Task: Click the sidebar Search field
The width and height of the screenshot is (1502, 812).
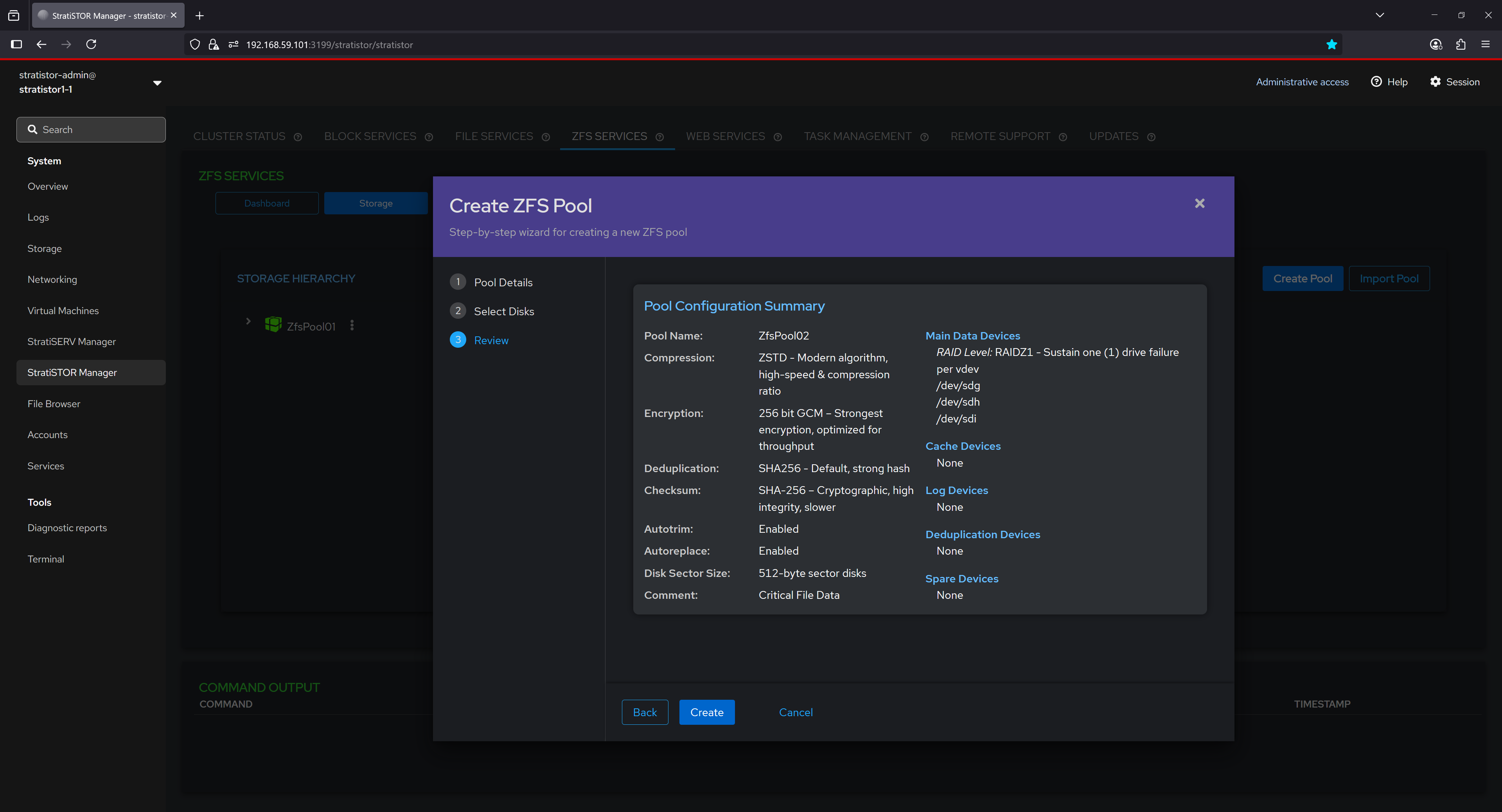Action: pyautogui.click(x=91, y=129)
